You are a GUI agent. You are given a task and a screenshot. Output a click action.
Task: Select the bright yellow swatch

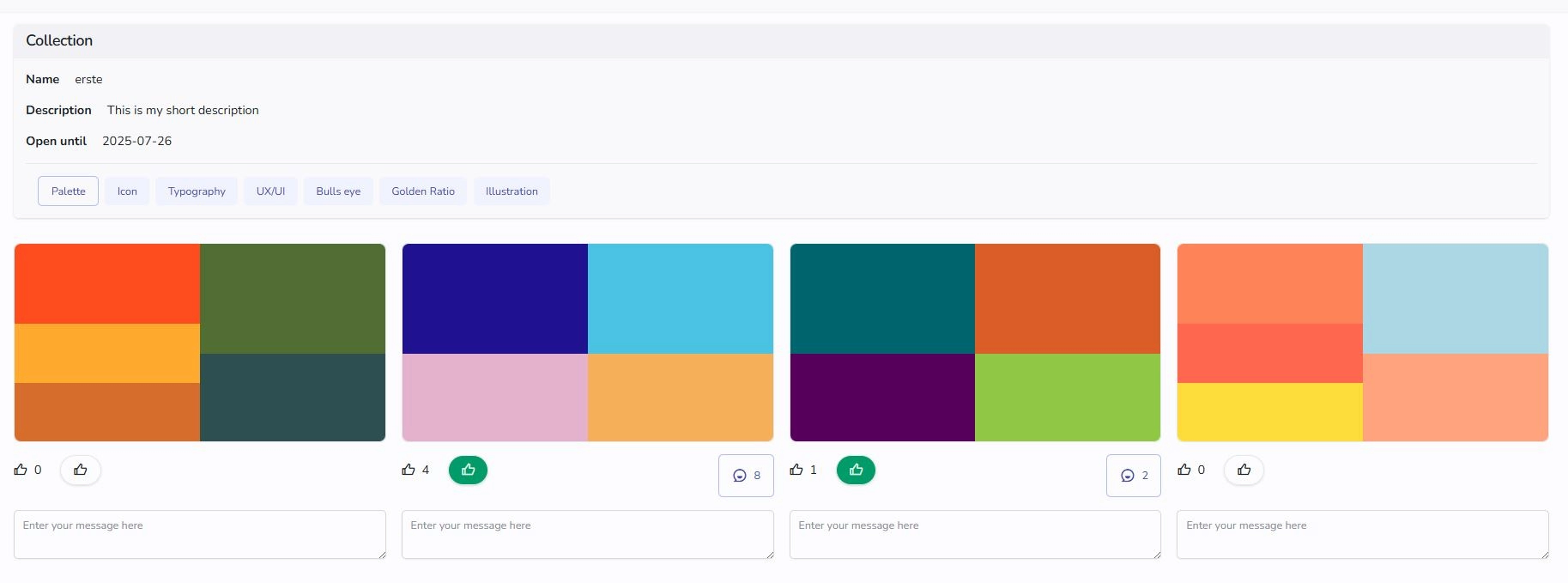(1270, 412)
